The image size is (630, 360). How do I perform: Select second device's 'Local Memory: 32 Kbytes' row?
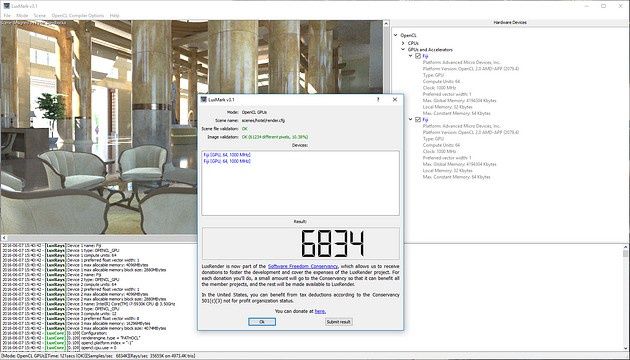[x=447, y=170]
